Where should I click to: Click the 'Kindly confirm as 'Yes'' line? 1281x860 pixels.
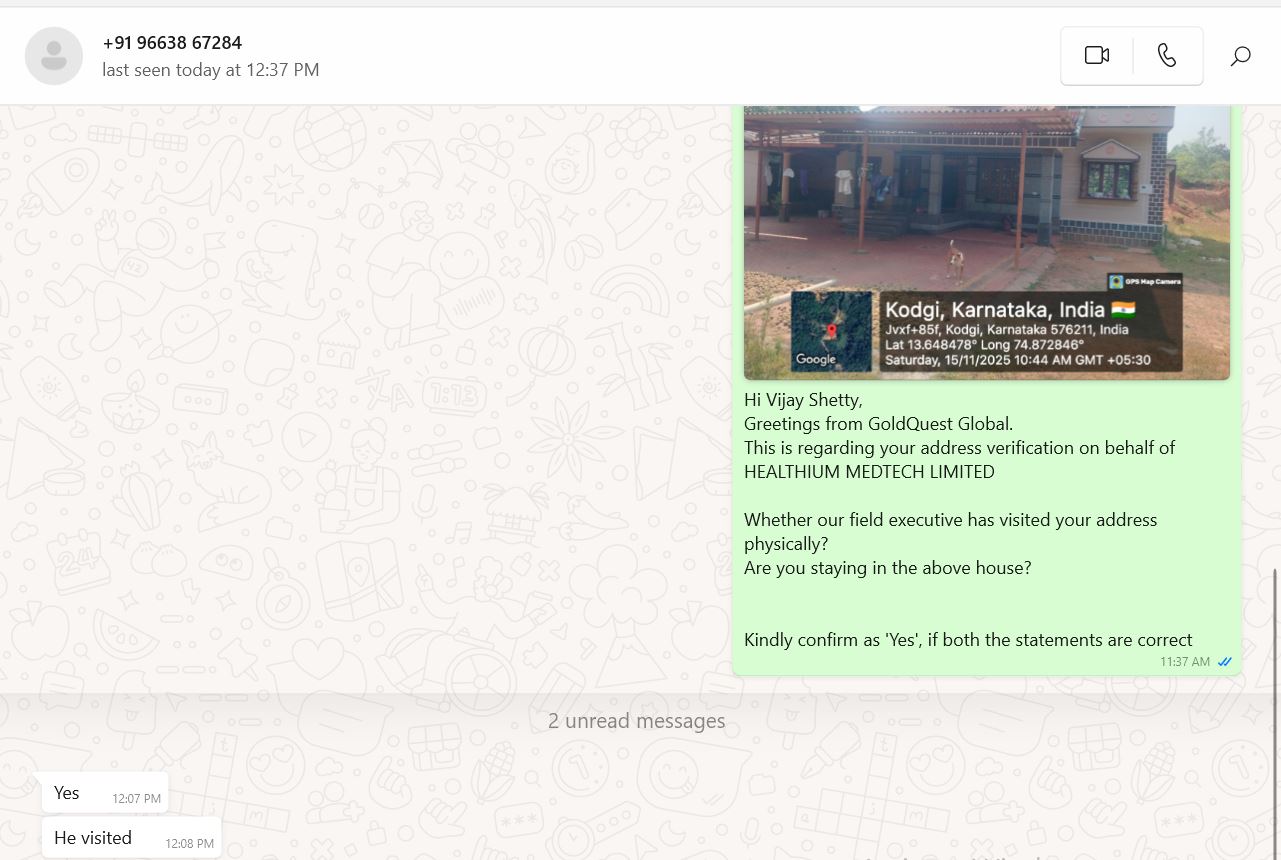coord(968,640)
